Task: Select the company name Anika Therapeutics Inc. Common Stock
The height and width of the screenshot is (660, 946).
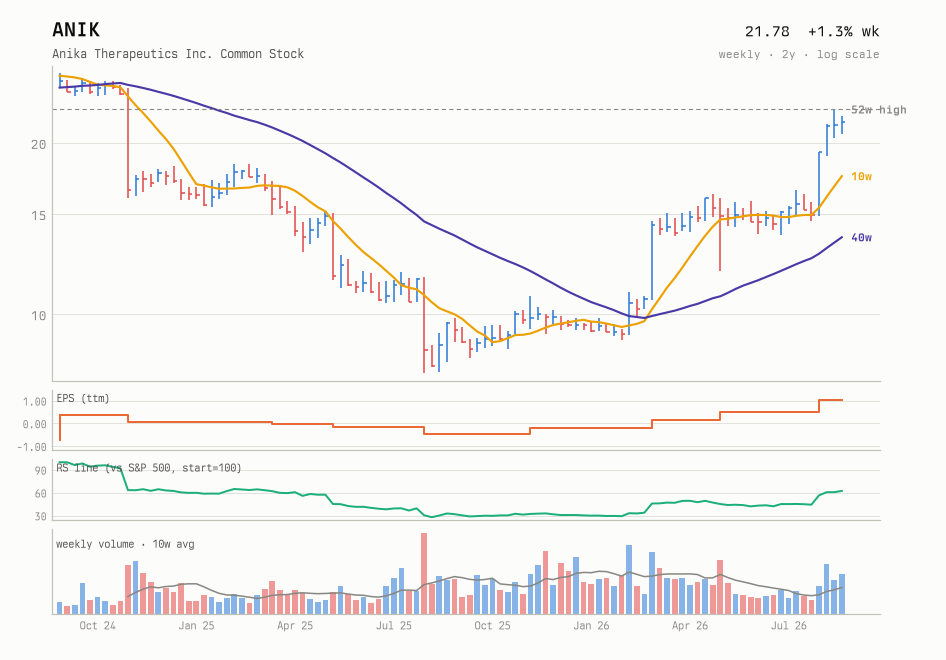Action: coord(178,54)
